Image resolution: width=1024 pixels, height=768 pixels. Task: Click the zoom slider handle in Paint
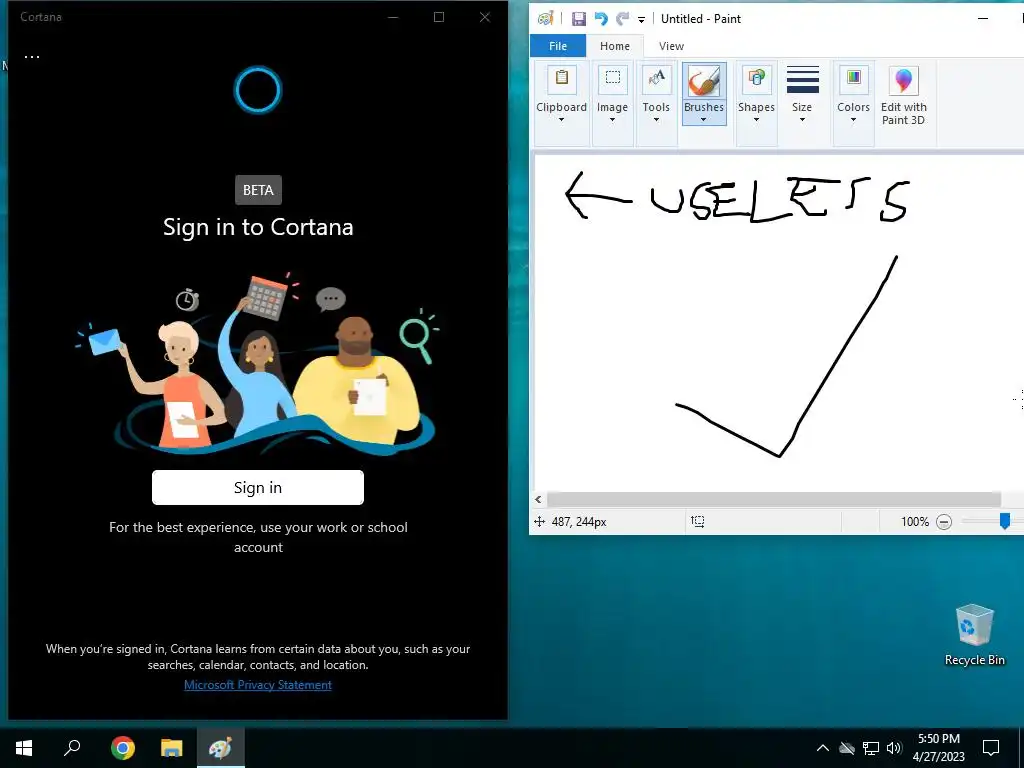[x=1005, y=521]
